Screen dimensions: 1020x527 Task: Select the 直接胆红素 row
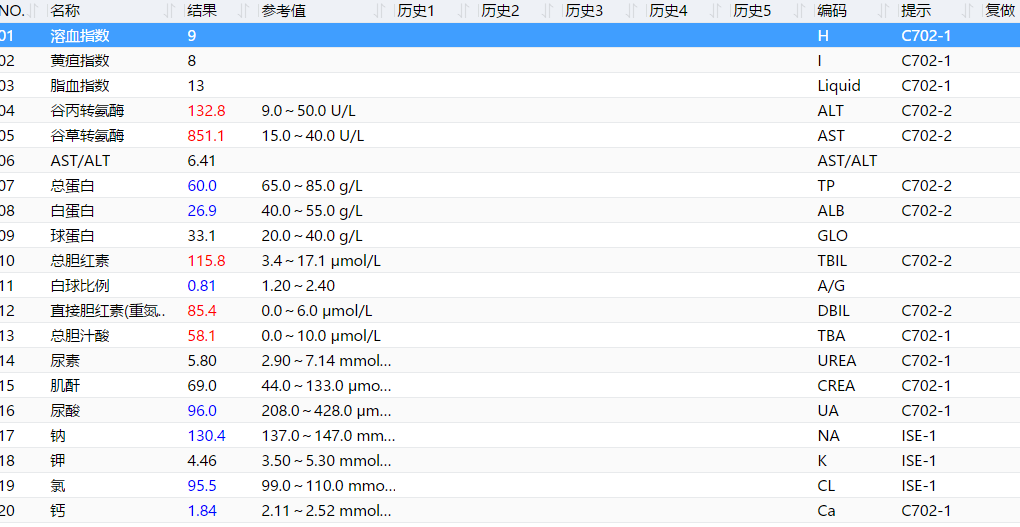click(x=108, y=310)
